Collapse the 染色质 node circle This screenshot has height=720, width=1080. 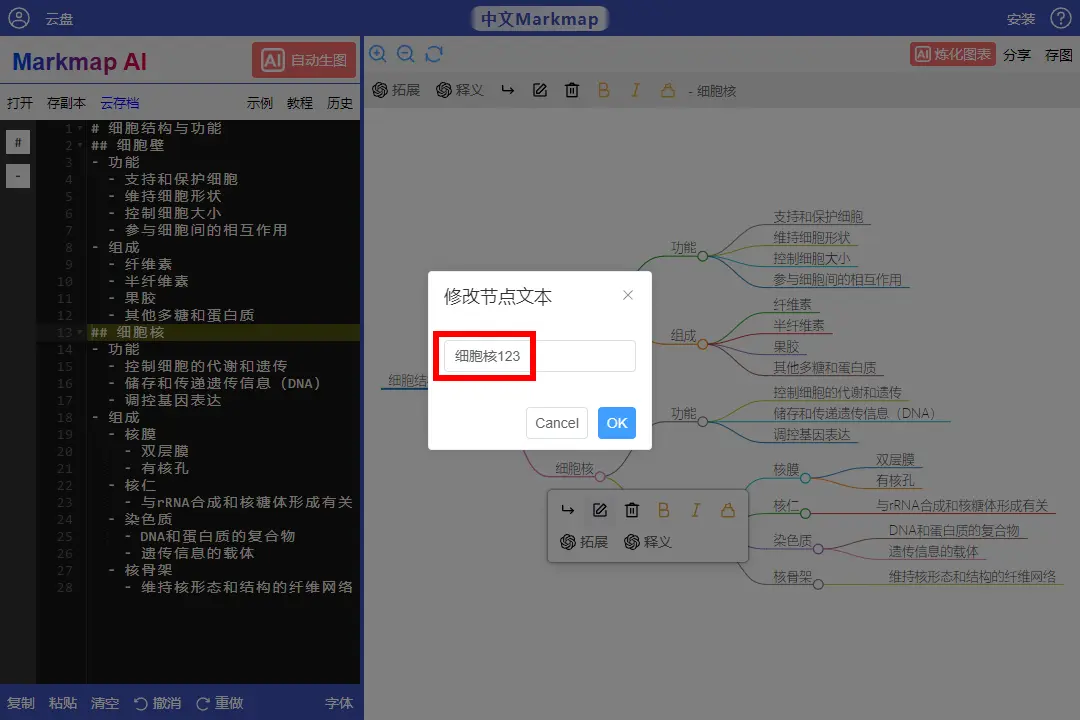[x=818, y=549]
